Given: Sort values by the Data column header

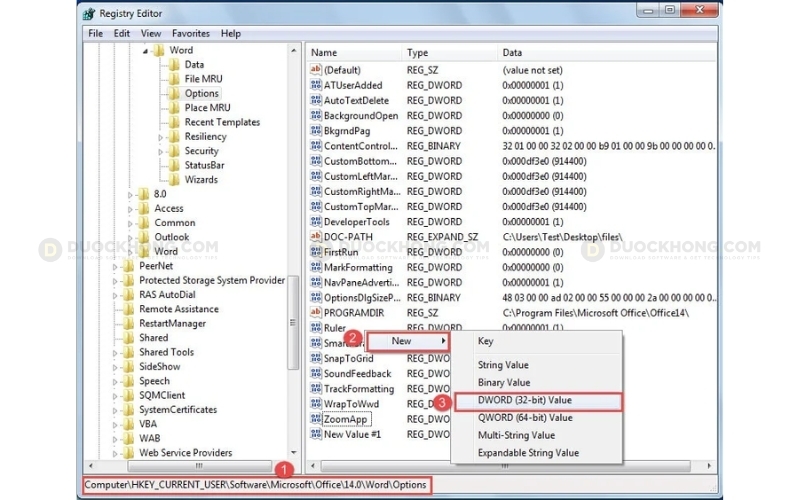Looking at the screenshot, I should pos(607,53).
